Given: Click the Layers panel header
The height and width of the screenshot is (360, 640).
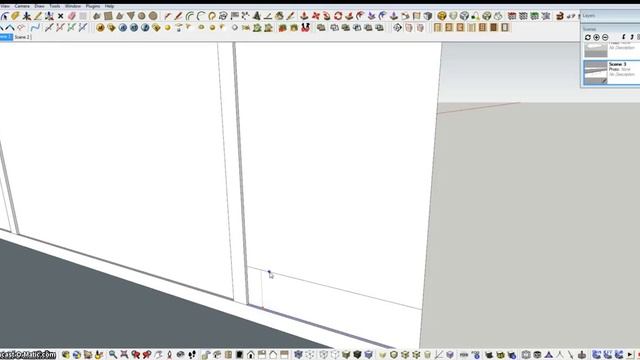Looking at the screenshot, I should tap(610, 16).
